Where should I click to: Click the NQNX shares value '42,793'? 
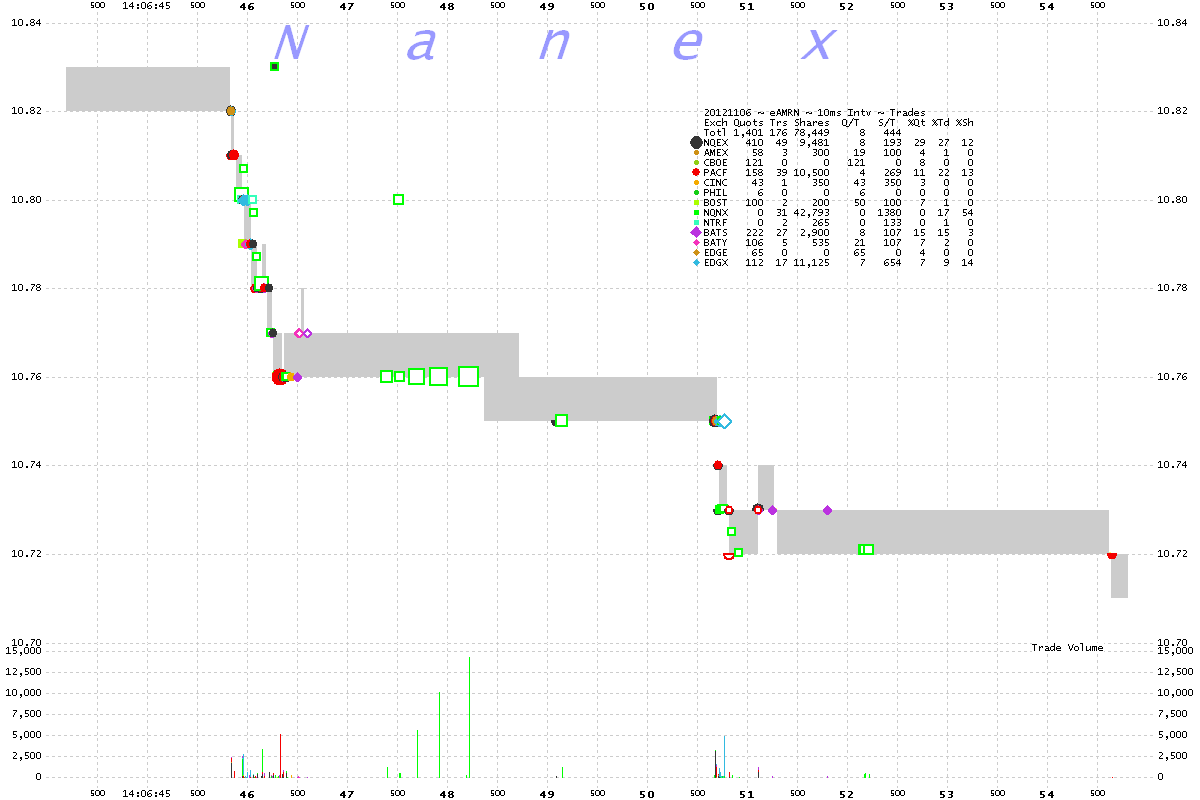tap(810, 212)
